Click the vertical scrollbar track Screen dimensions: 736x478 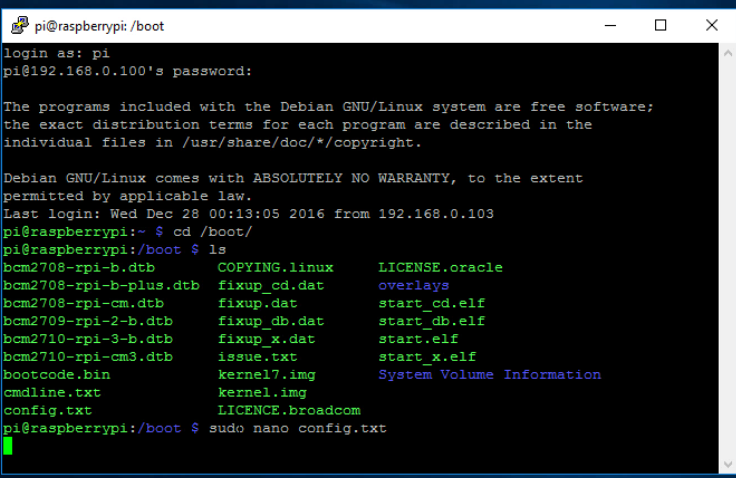(727, 250)
